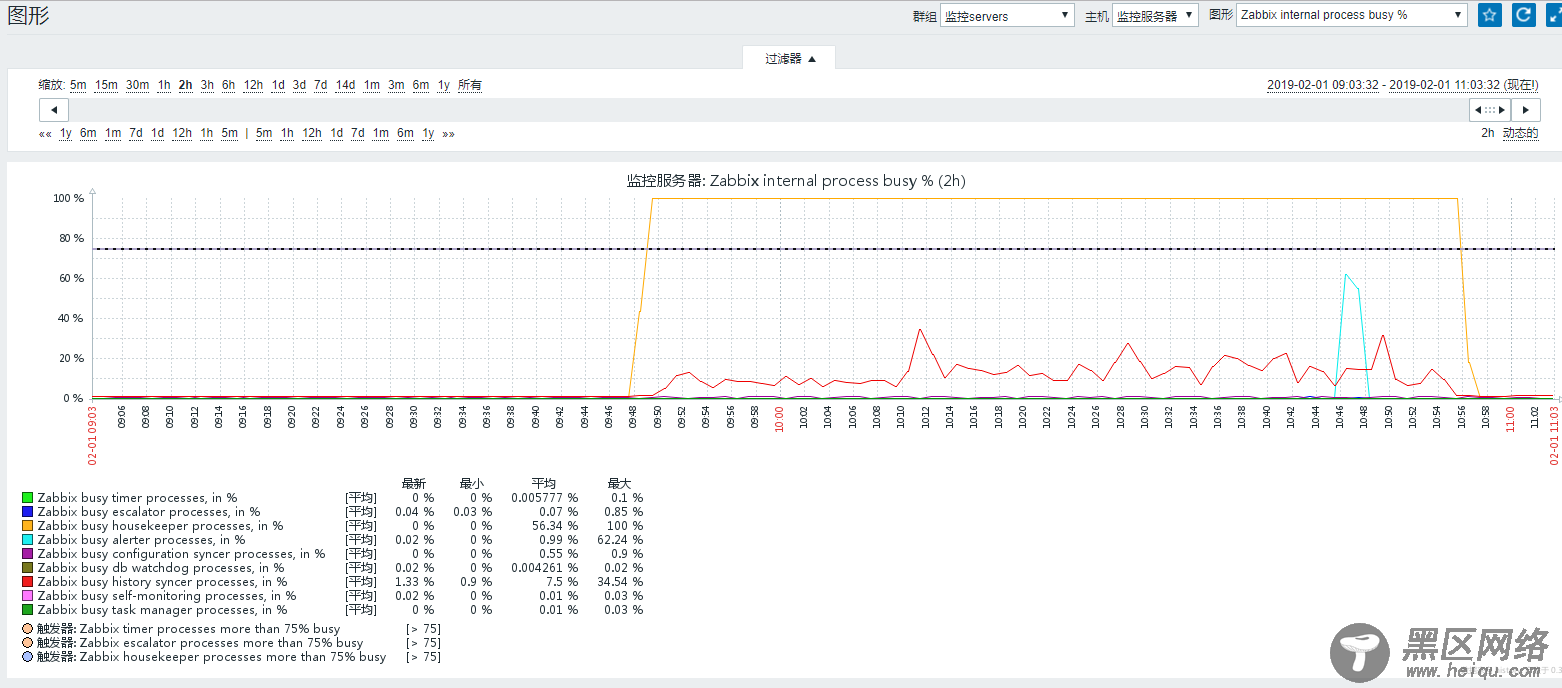This screenshot has height=688, width=1562.
Task: Click the single right arrow scrollbar button
Action: pyautogui.click(x=1525, y=110)
